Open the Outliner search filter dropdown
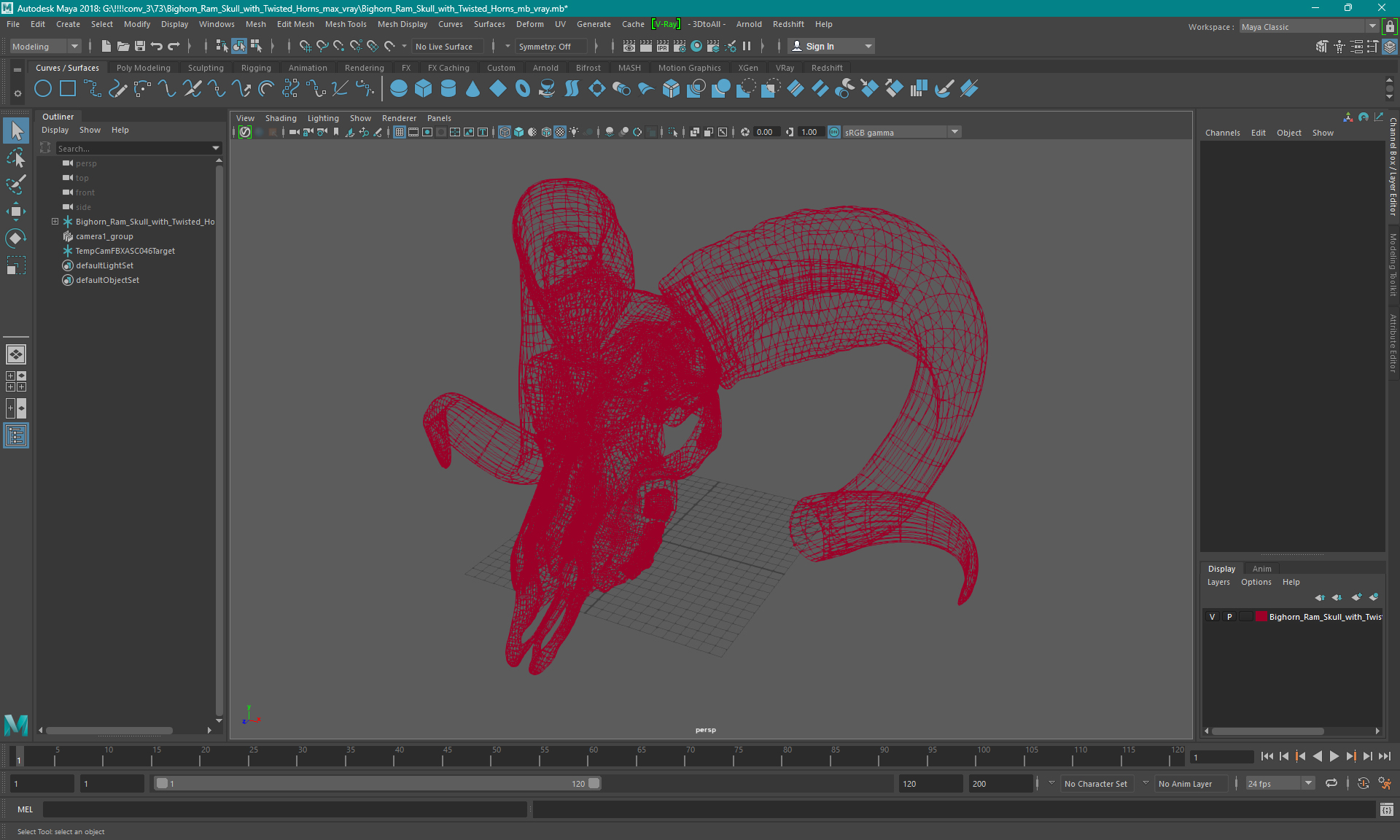 pyautogui.click(x=216, y=148)
